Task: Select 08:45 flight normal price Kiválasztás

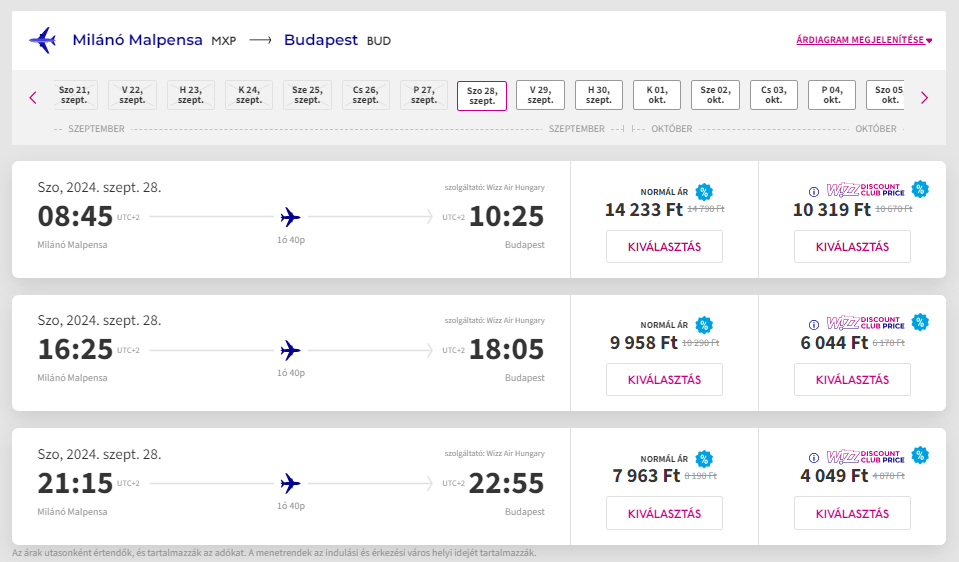Action: pyautogui.click(x=664, y=246)
